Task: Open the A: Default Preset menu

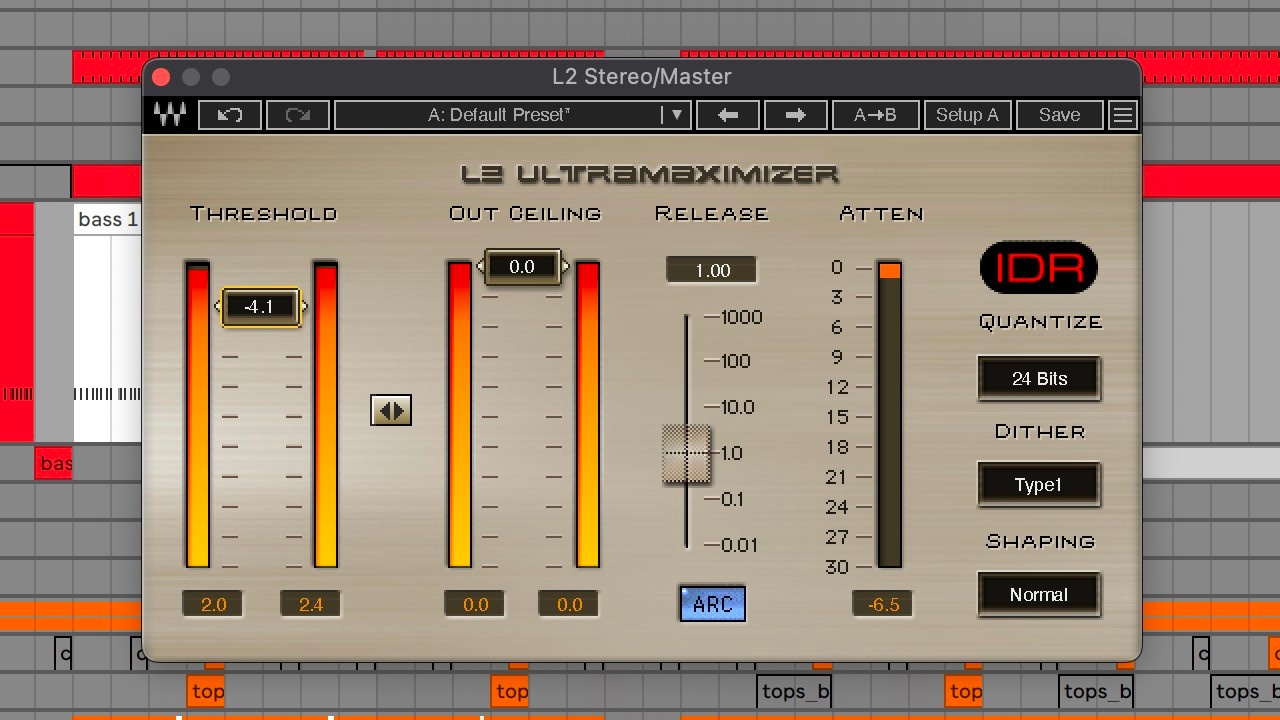Action: tap(499, 115)
